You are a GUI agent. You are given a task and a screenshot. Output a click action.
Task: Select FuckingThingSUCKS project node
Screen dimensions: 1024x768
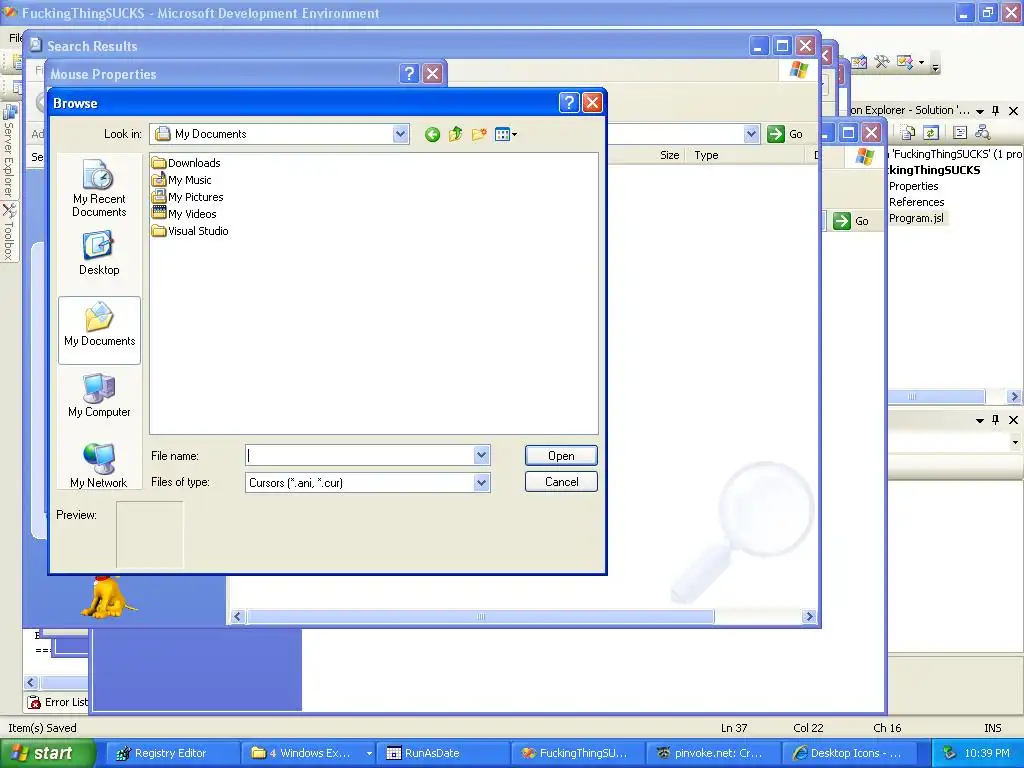coord(934,170)
